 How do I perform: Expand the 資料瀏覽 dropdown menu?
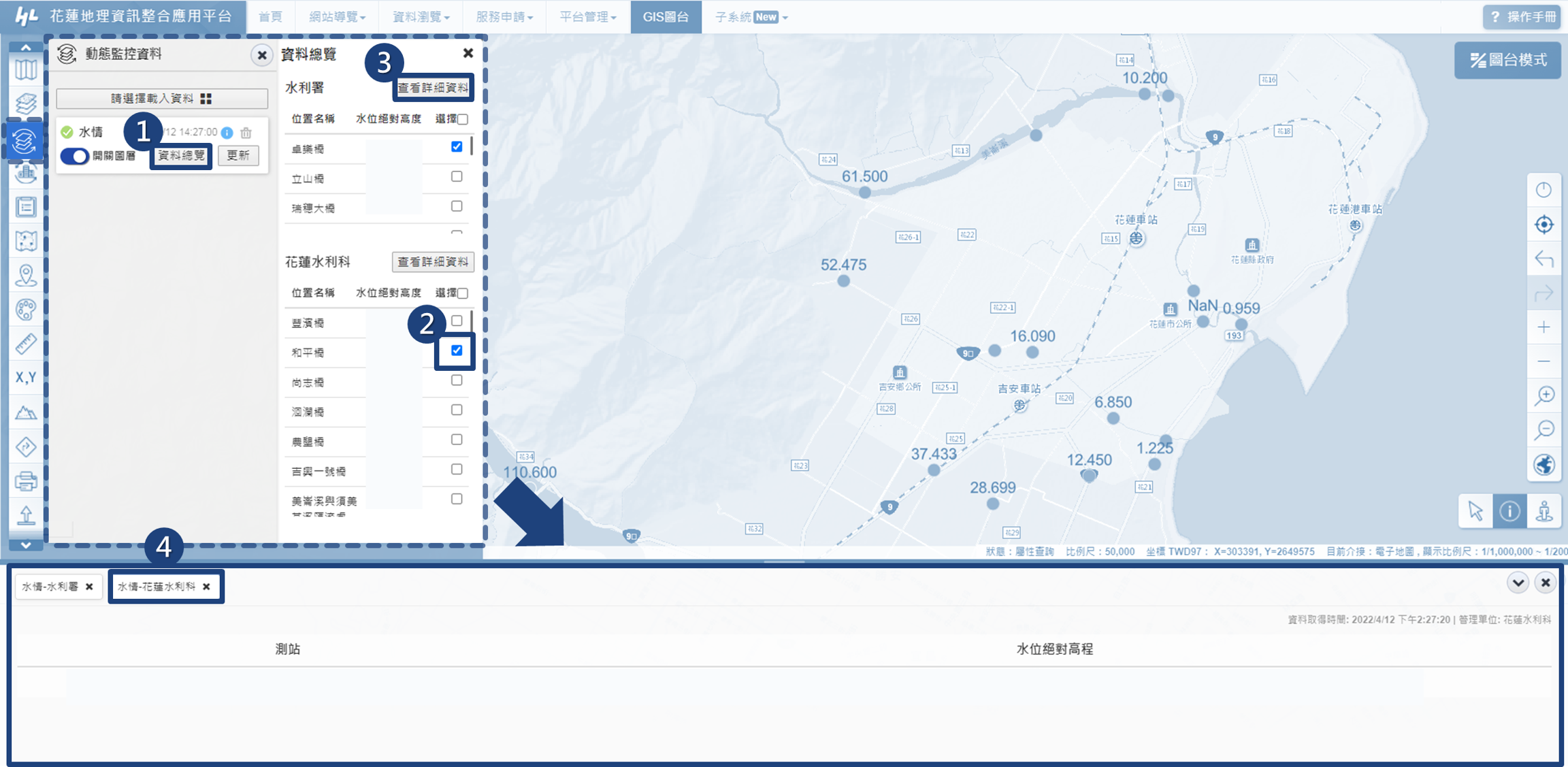(x=421, y=17)
